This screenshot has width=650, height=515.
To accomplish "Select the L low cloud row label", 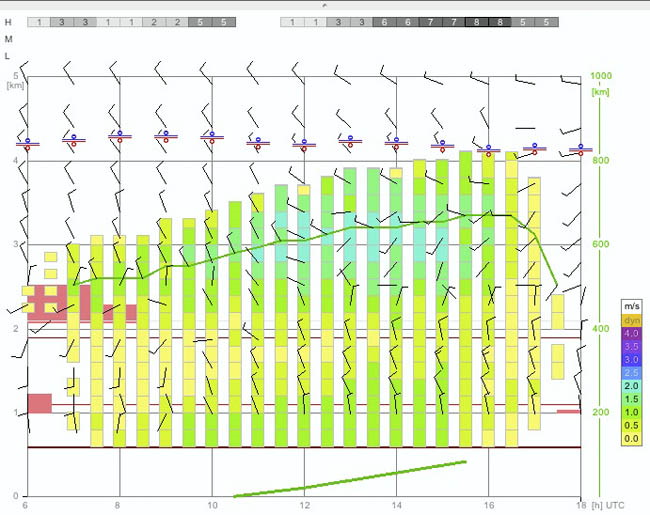I will click(7, 56).
